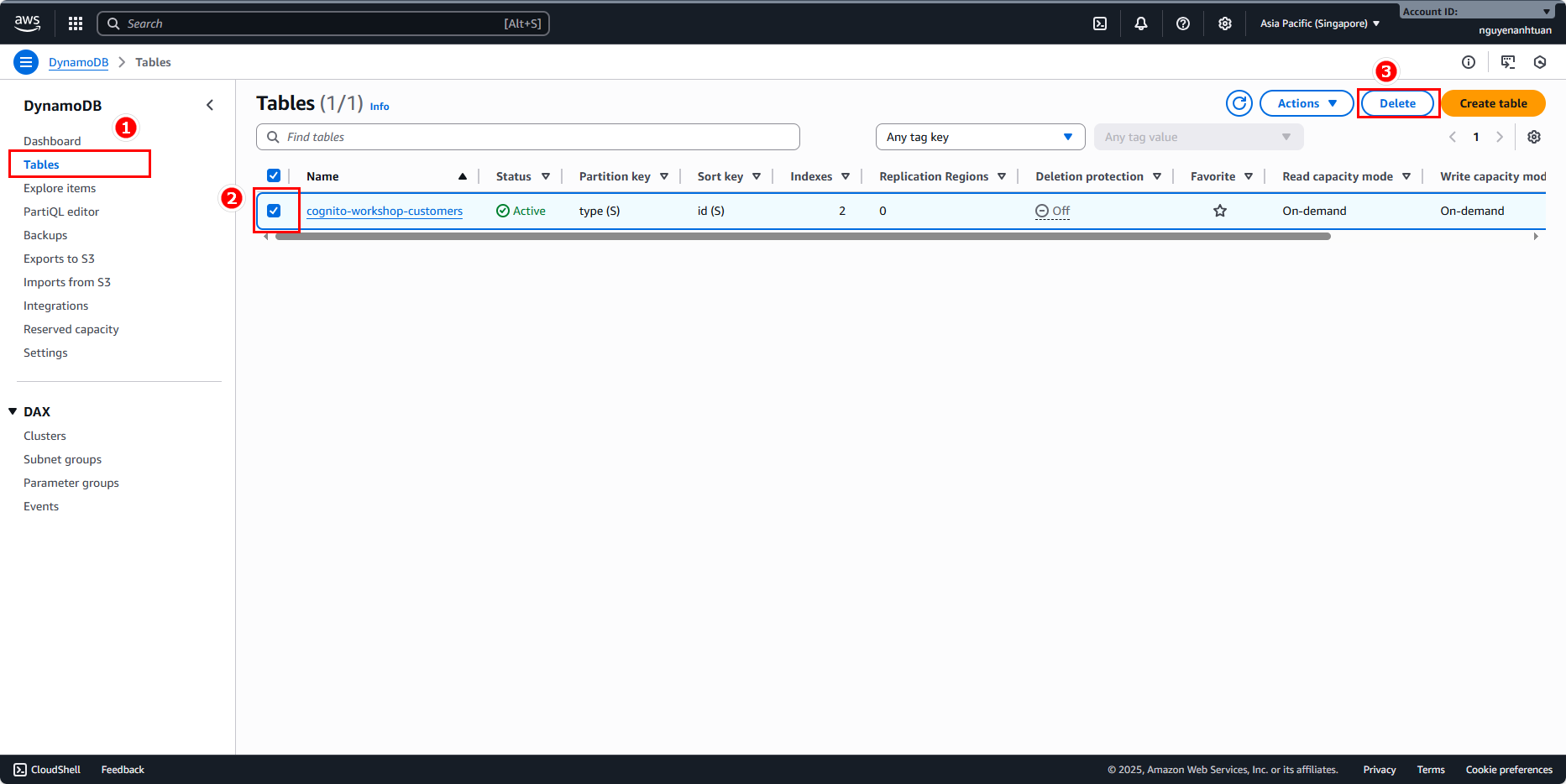Open the Actions dropdown
1566x784 pixels.
1306,103
